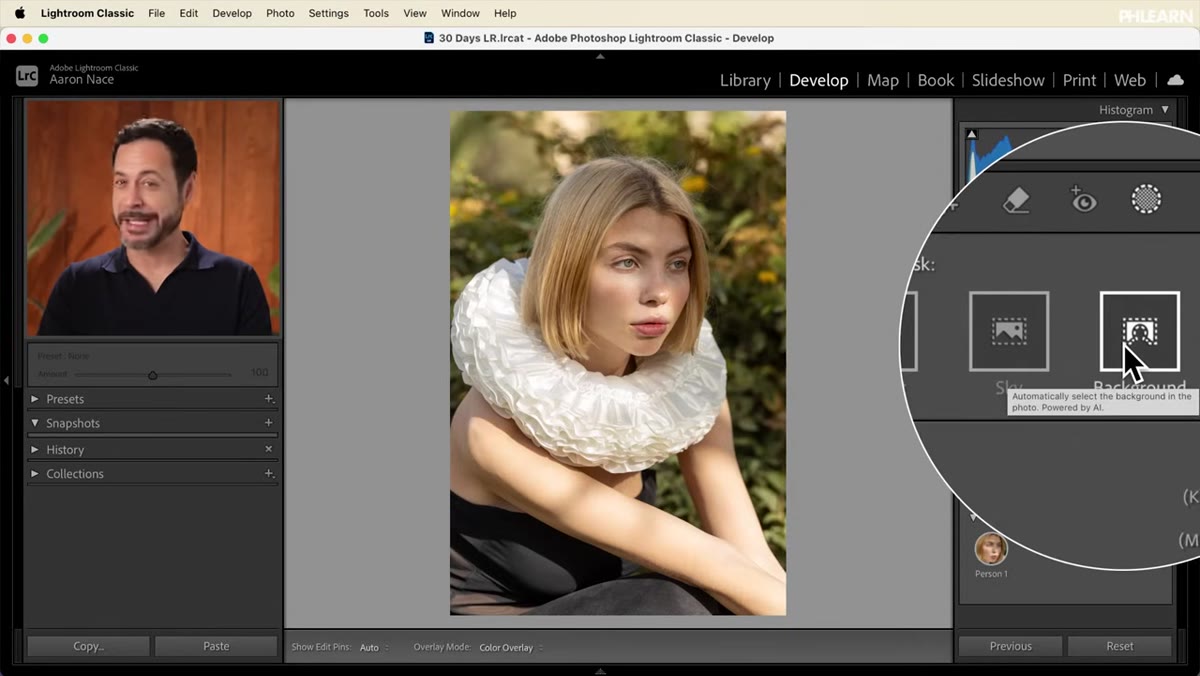This screenshot has width=1200, height=676.
Task: Open the File menu
Action: click(156, 13)
